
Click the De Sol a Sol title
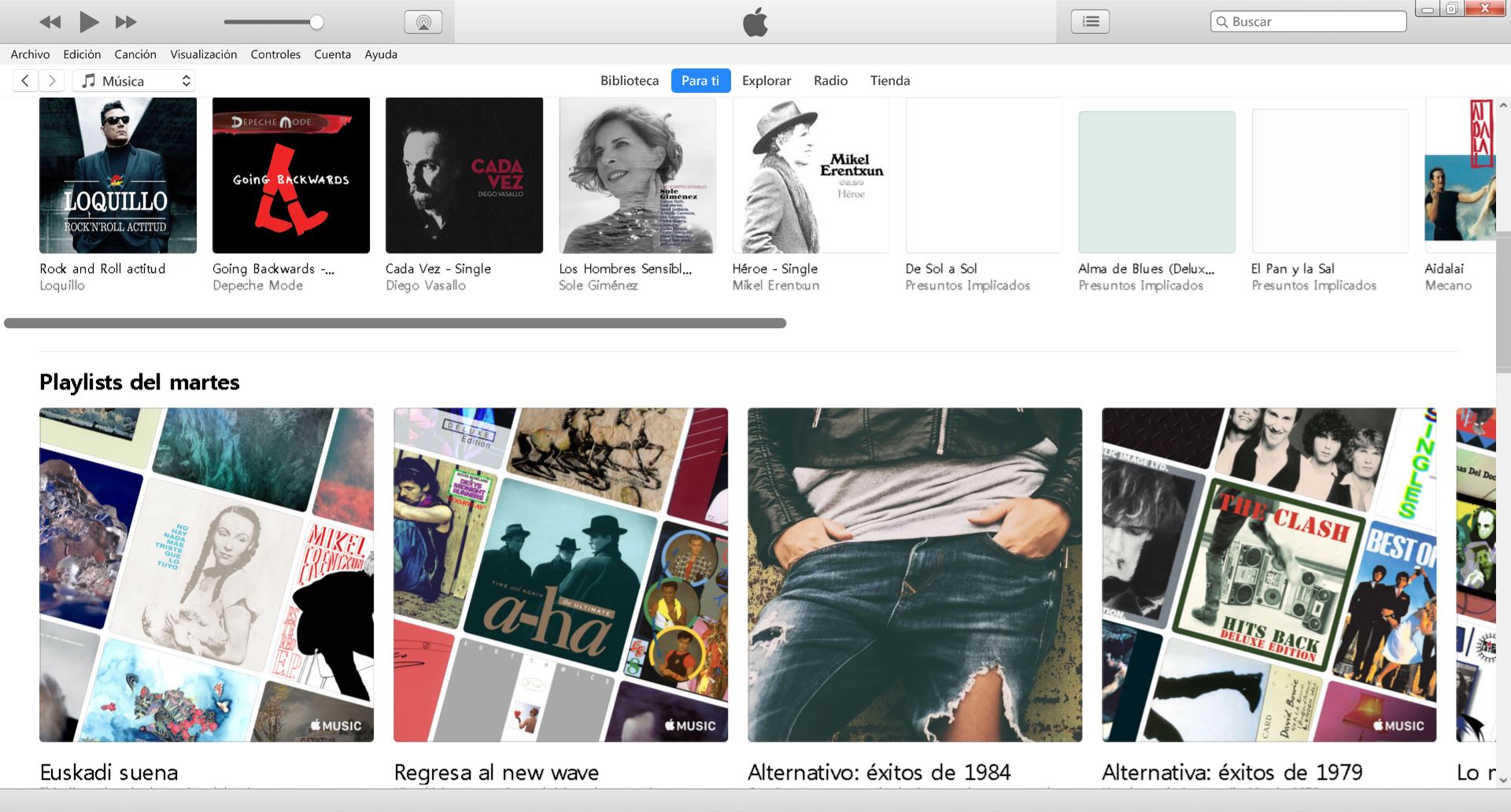941,268
